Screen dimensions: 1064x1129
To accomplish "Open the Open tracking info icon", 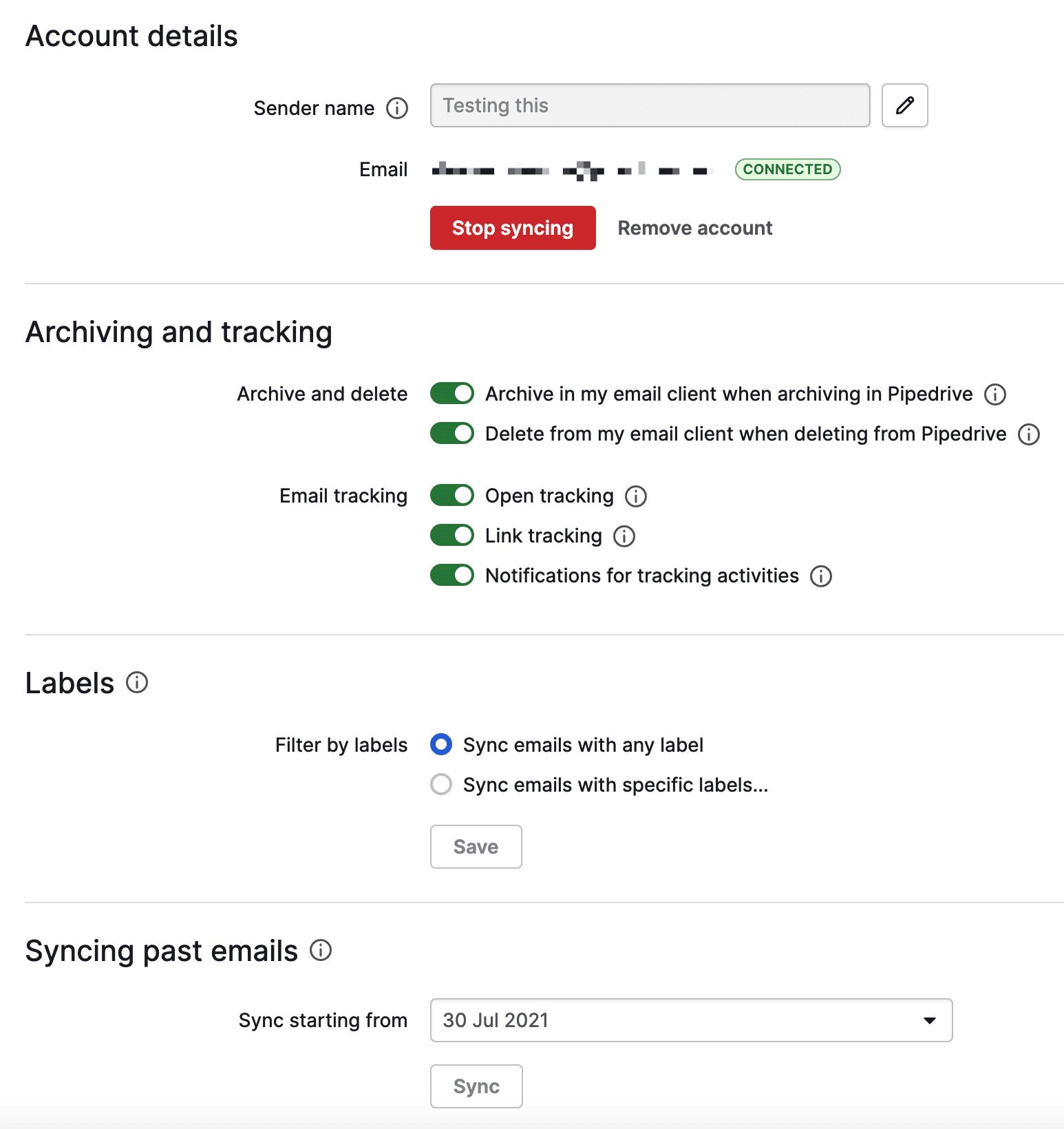I will click(635, 496).
